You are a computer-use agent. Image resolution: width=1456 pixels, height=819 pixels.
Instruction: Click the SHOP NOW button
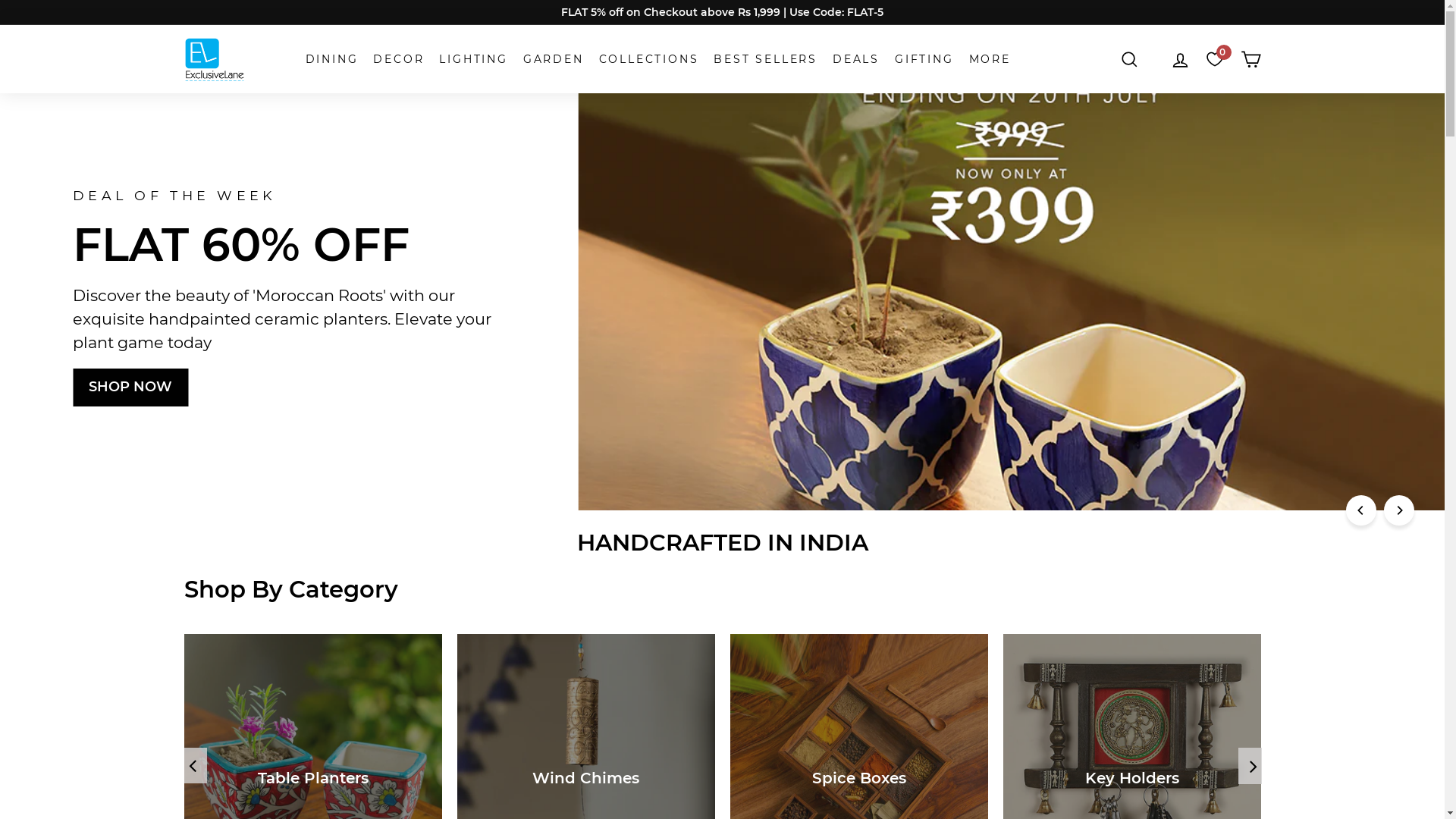coord(130,388)
